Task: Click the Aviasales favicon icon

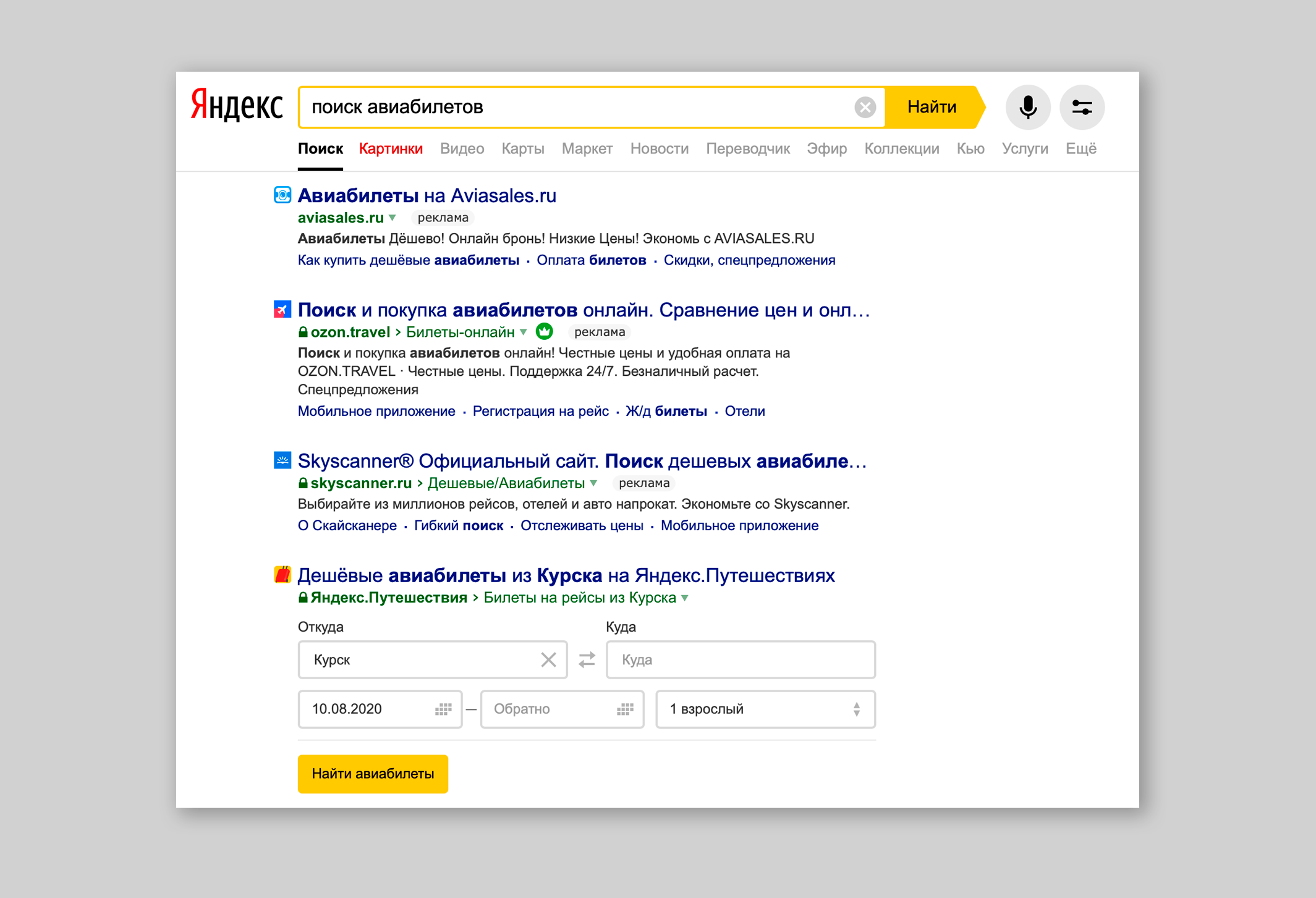Action: click(282, 195)
